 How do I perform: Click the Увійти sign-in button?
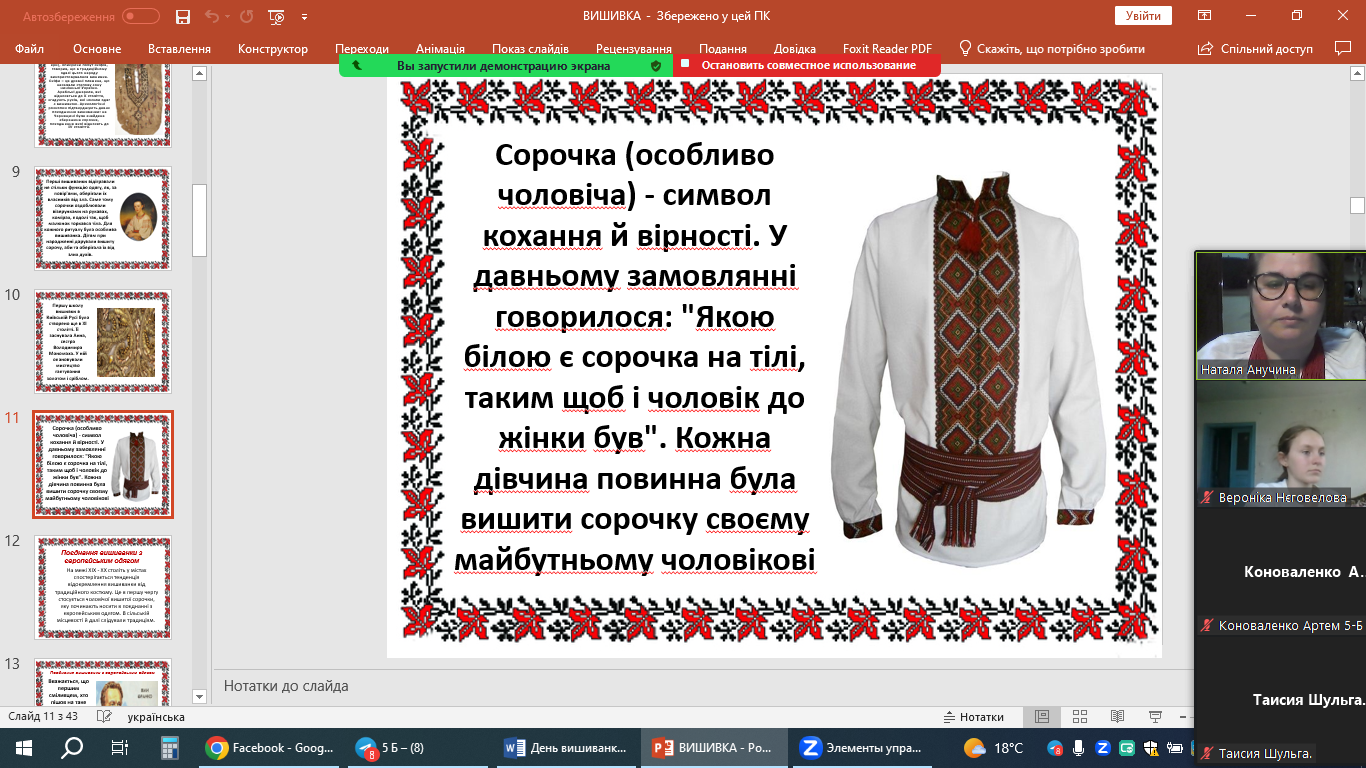(x=1143, y=16)
